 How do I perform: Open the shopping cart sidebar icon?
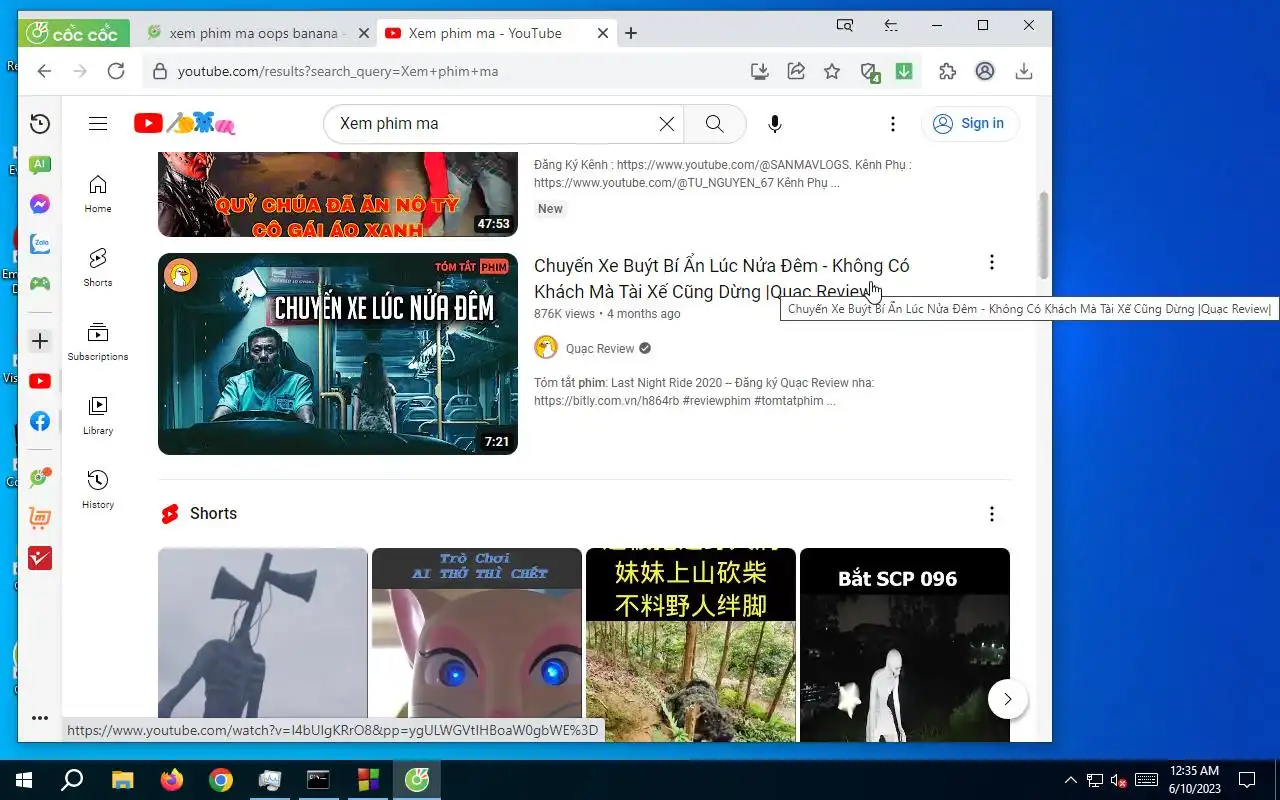(x=40, y=518)
